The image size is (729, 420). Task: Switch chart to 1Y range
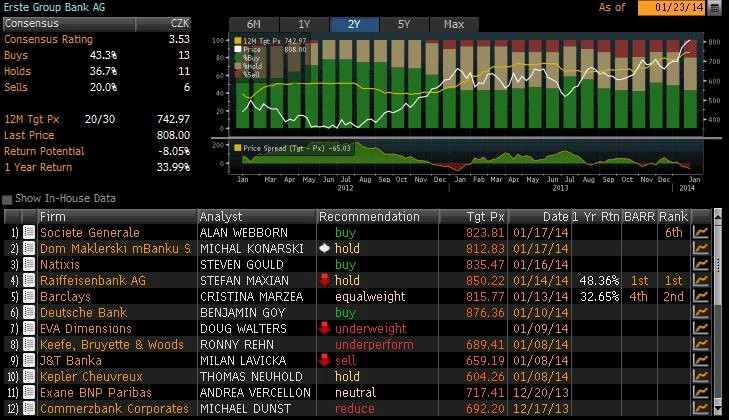pyautogui.click(x=304, y=24)
